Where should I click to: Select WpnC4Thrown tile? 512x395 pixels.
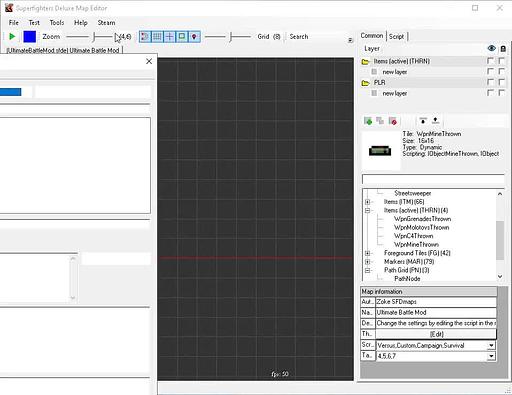click(413, 236)
